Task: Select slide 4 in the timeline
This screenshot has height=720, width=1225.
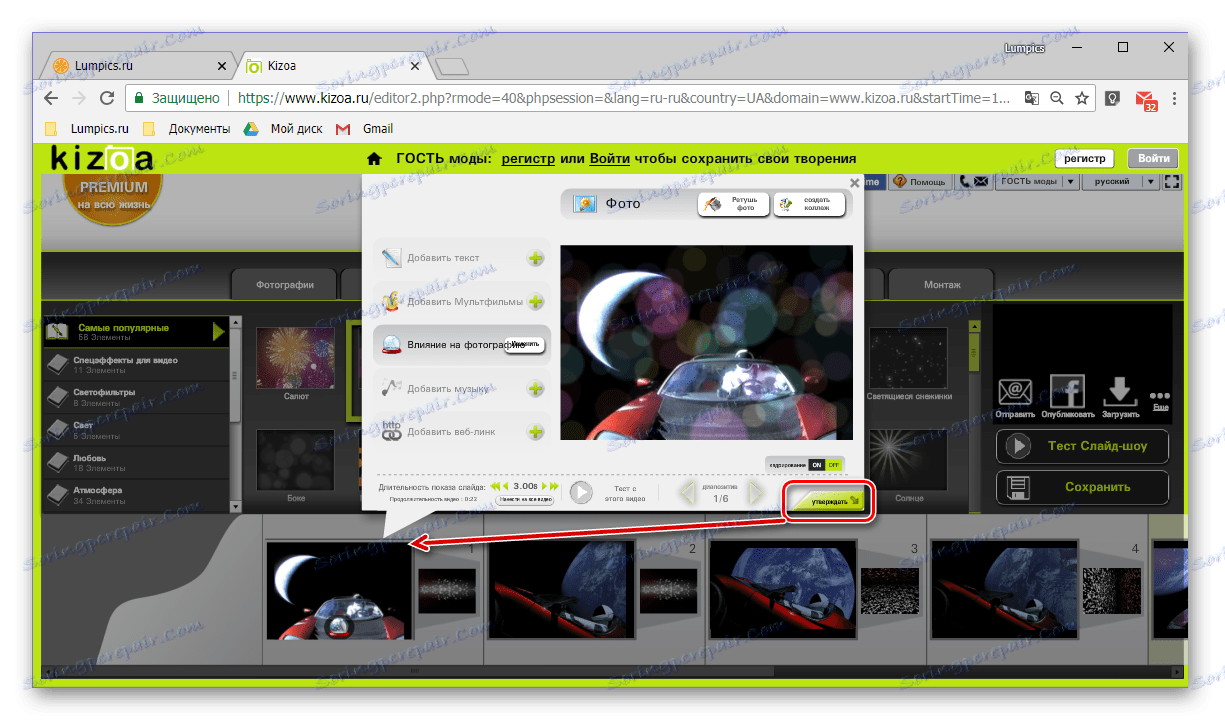Action: click(1004, 589)
